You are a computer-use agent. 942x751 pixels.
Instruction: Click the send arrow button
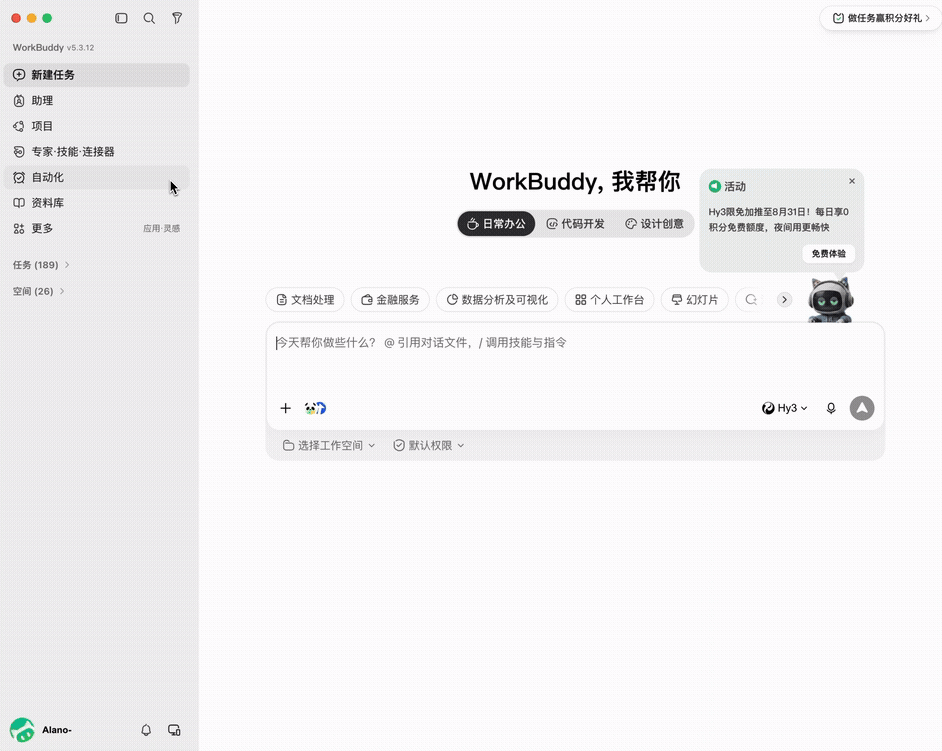[x=862, y=409]
